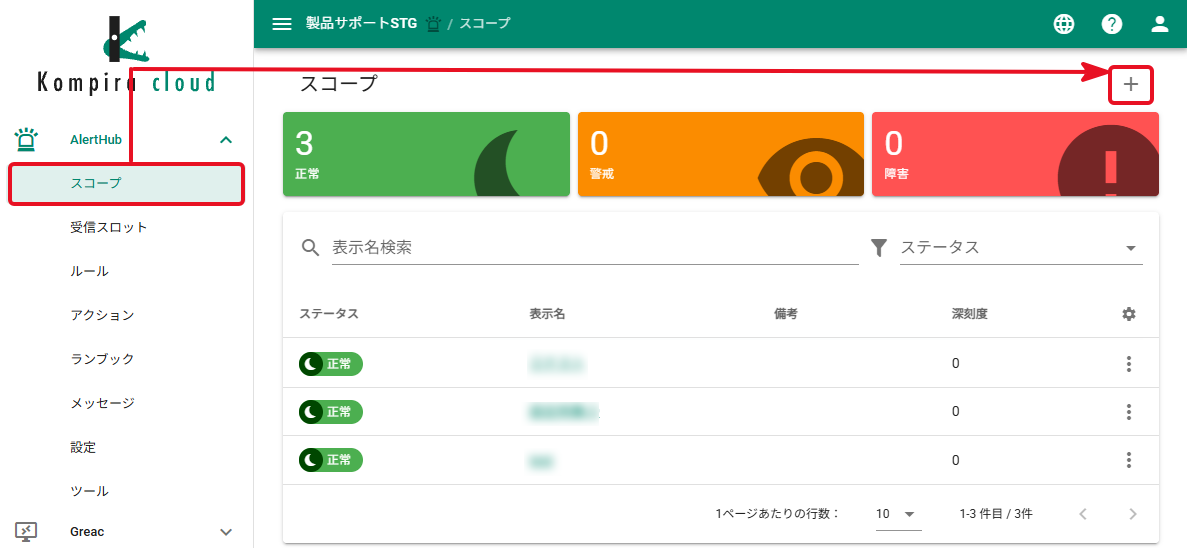Image resolution: width=1187 pixels, height=548 pixels.
Task: Click the orange 警戒 summary card
Action: point(721,154)
